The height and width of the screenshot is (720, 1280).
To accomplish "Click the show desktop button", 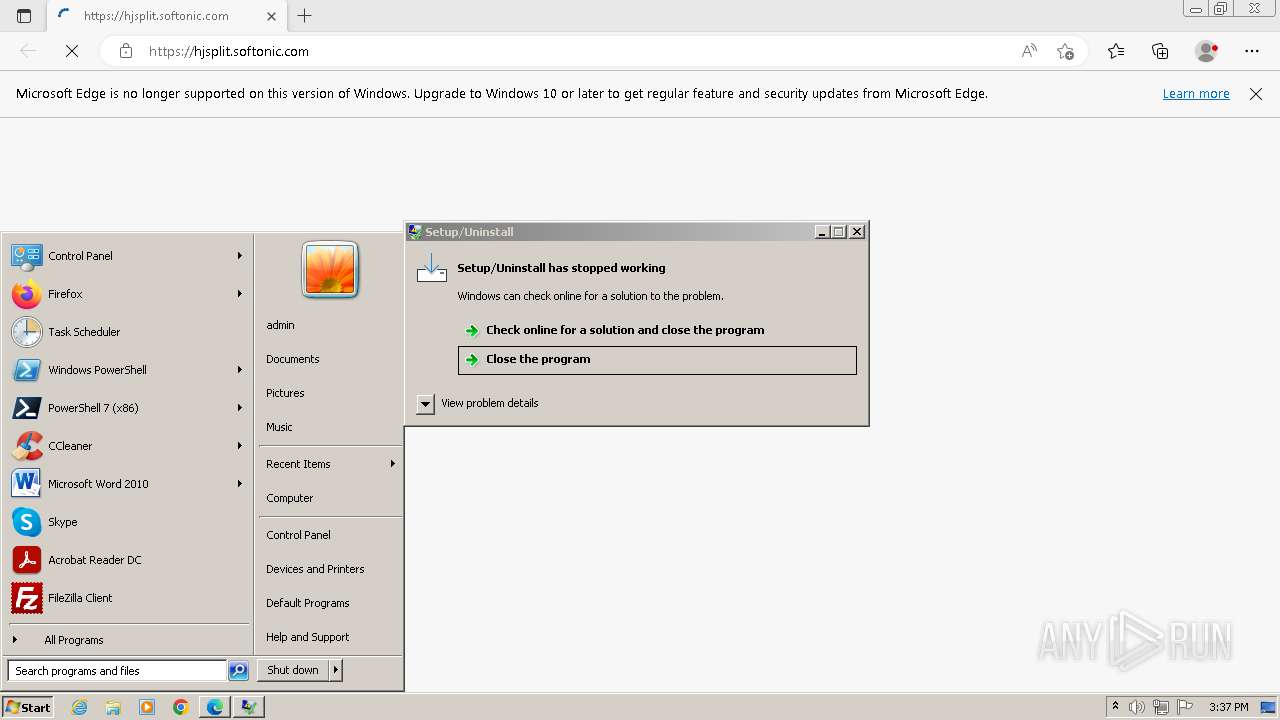I will 1268,707.
